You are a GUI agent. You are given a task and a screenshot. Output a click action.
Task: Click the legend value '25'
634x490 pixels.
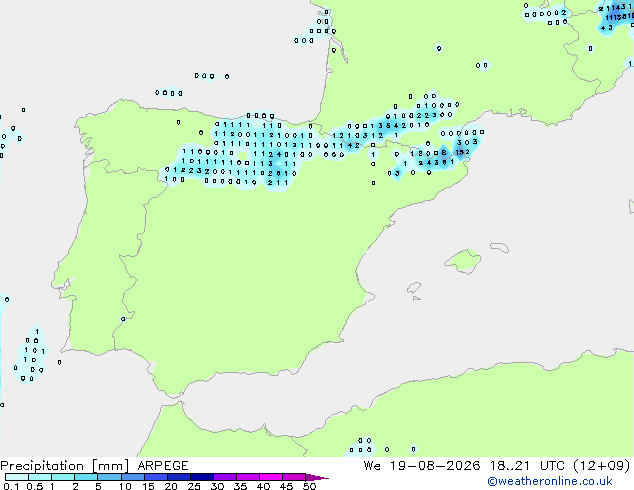click(194, 486)
